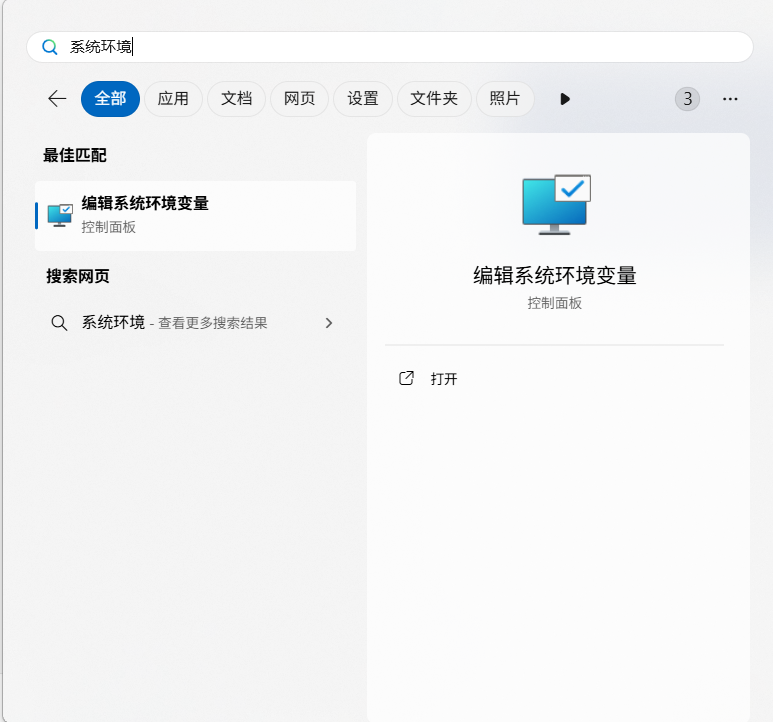Screen dimensions: 773x722
Task: Open the three-dot more options menu
Action: pos(730,99)
